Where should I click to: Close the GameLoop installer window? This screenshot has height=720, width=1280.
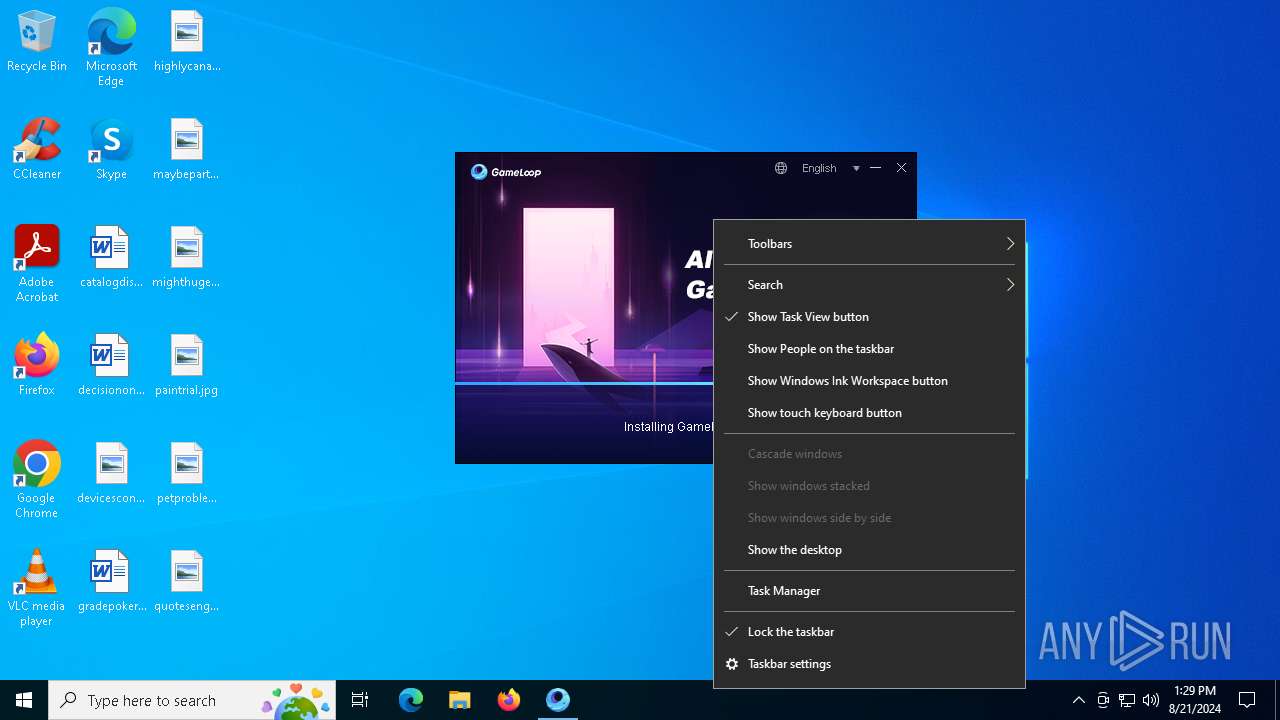(901, 168)
